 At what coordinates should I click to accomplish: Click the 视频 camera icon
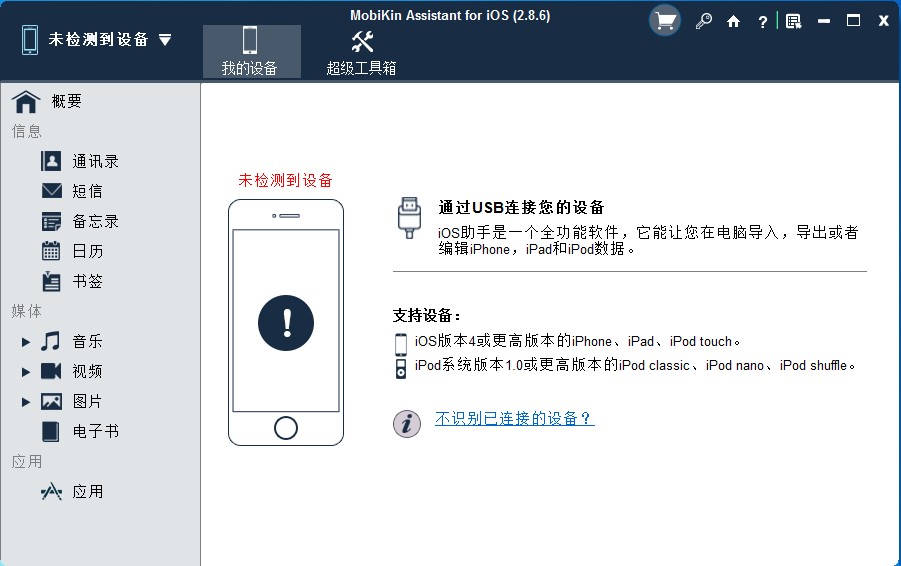(x=51, y=371)
